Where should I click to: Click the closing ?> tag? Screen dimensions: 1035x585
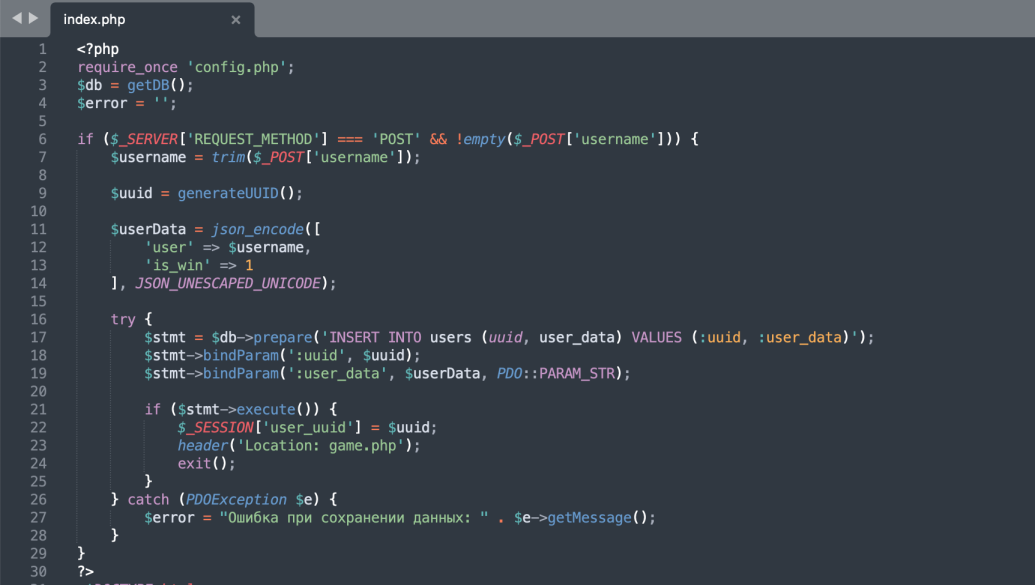(x=86, y=572)
